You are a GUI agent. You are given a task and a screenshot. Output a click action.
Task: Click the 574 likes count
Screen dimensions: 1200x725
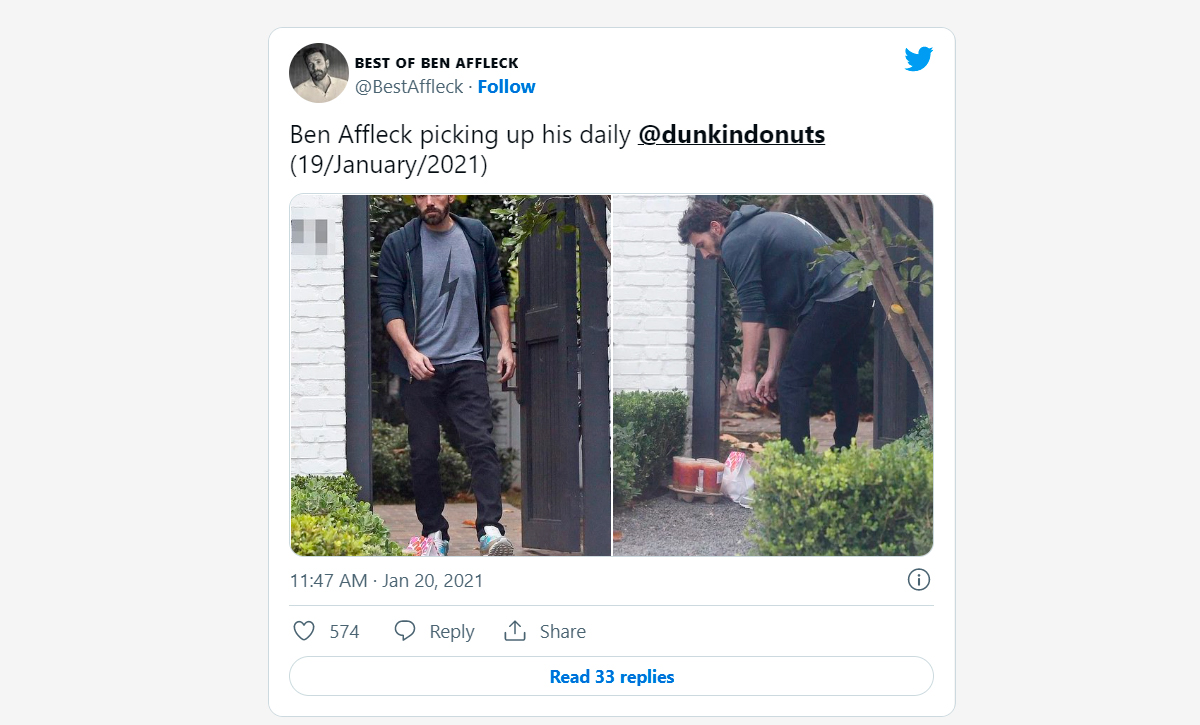click(x=344, y=632)
